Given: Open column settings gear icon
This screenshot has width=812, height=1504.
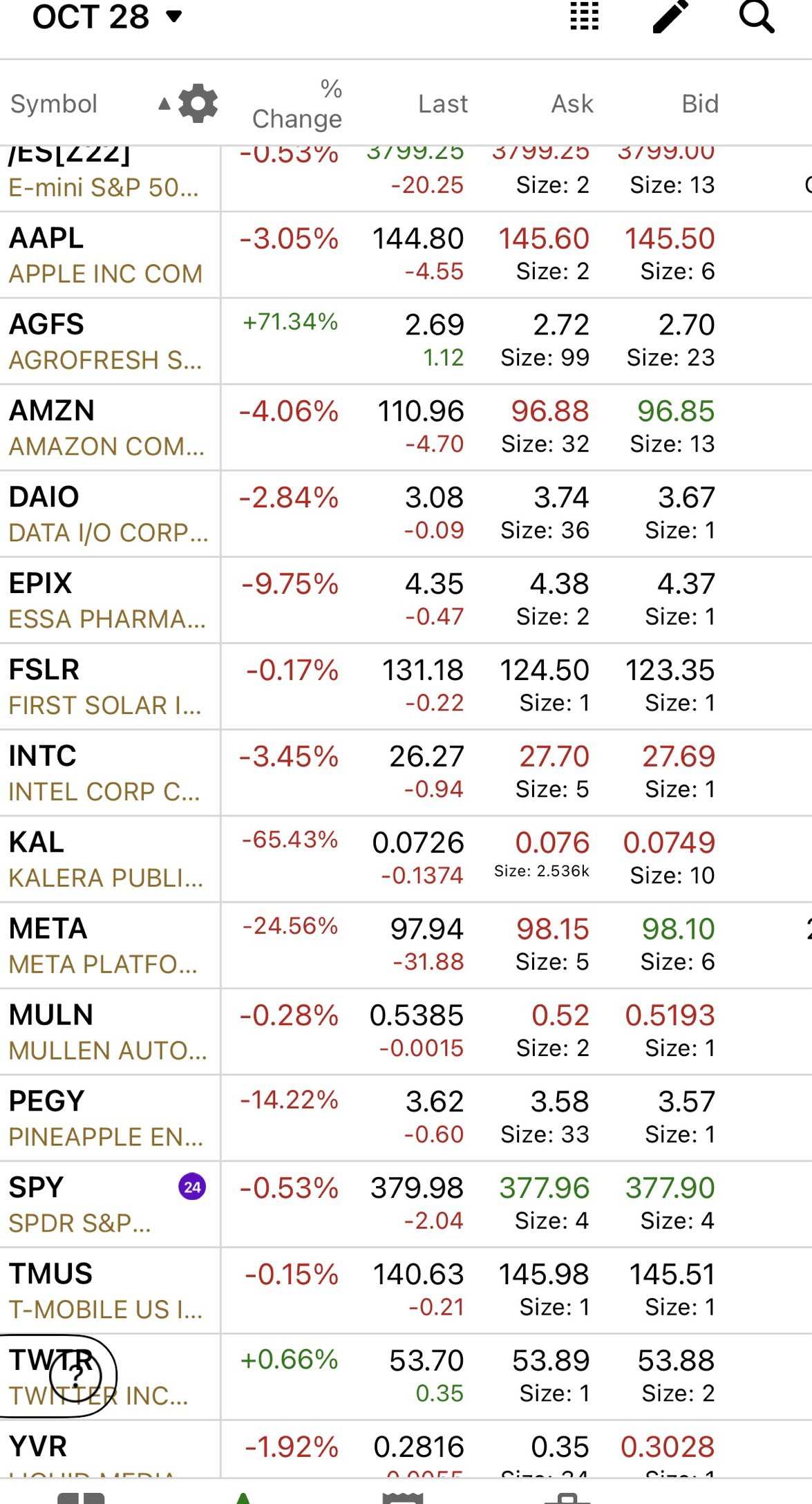Looking at the screenshot, I should pos(198,104).
